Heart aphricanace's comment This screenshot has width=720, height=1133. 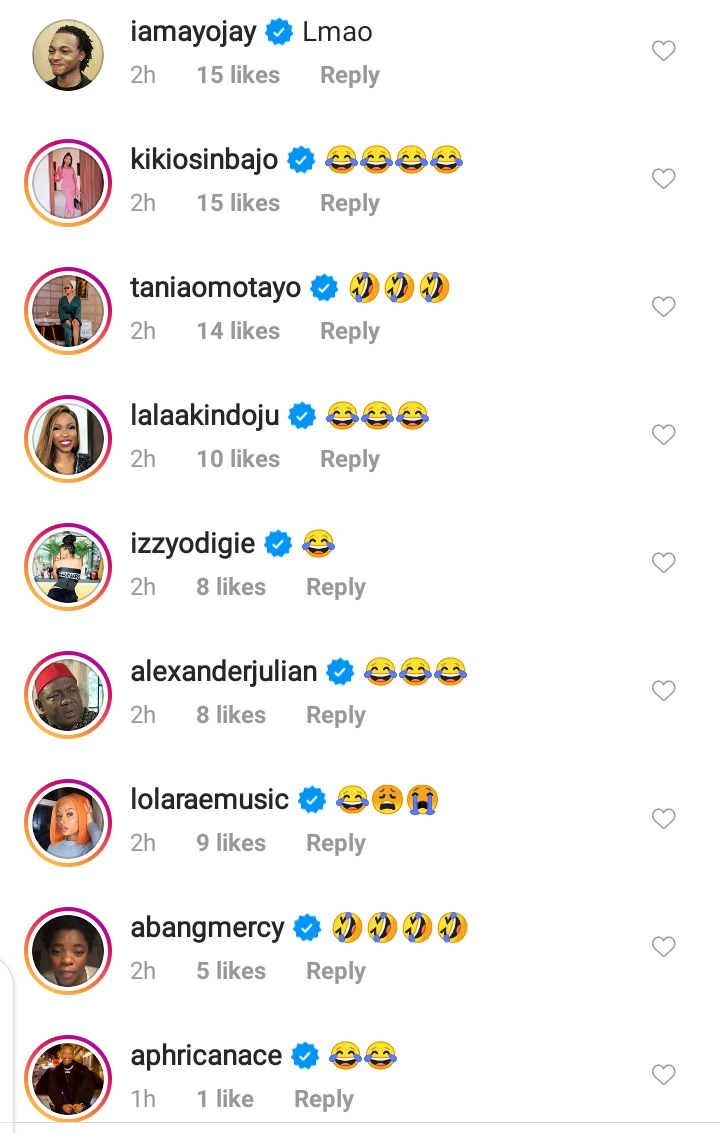click(664, 1075)
